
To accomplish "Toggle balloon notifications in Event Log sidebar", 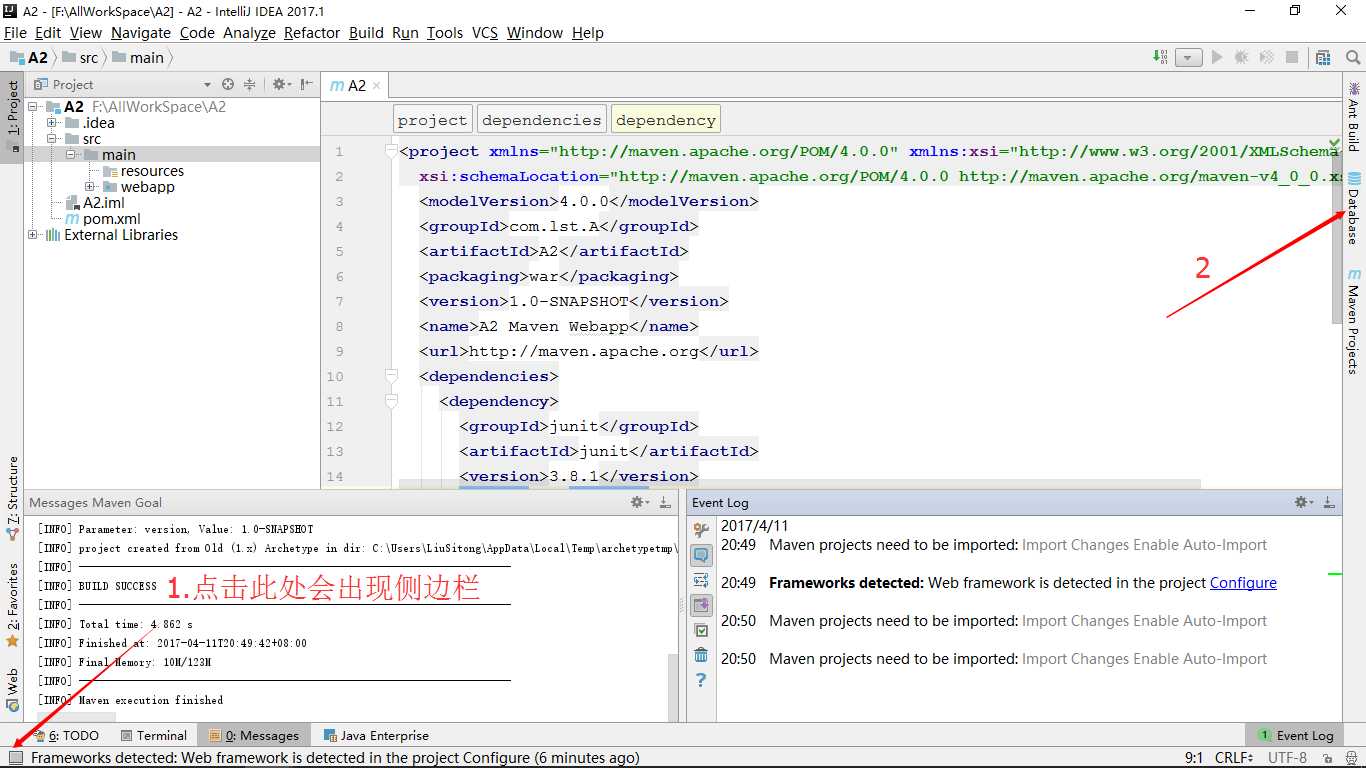I will coord(701,555).
